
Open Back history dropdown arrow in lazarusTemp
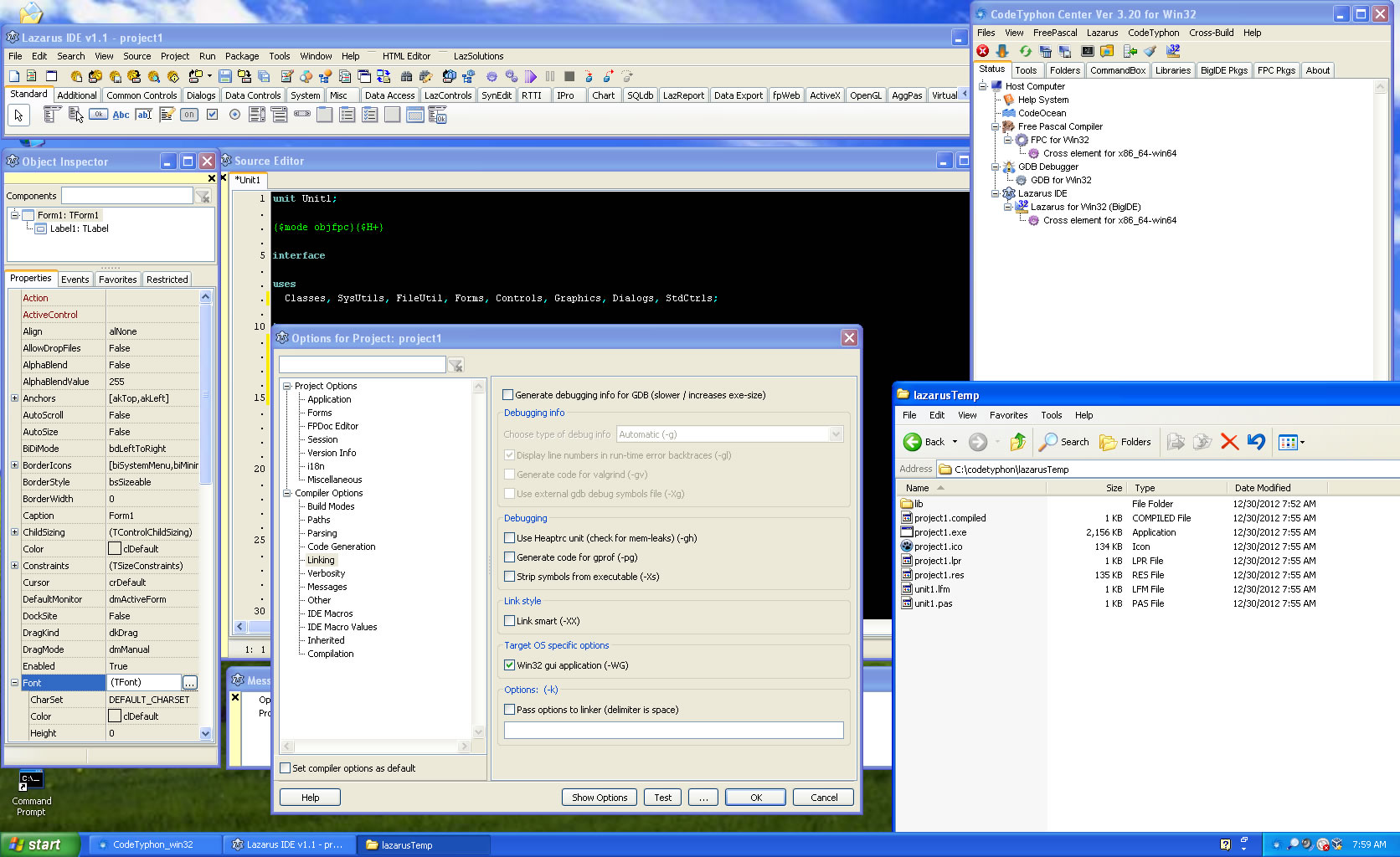tap(955, 442)
